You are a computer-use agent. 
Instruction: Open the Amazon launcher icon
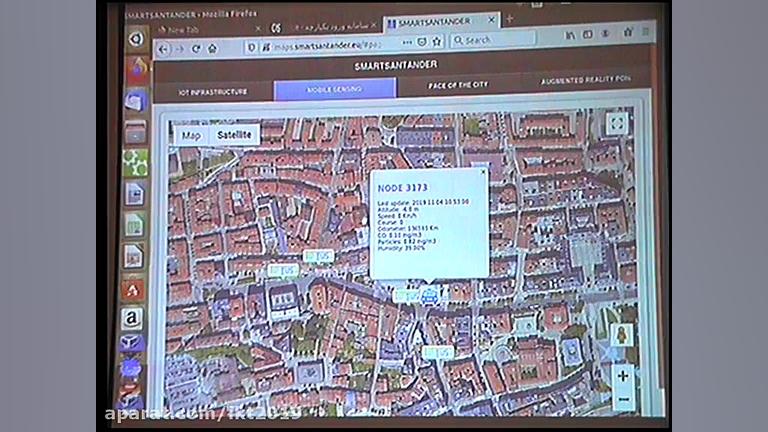(132, 318)
